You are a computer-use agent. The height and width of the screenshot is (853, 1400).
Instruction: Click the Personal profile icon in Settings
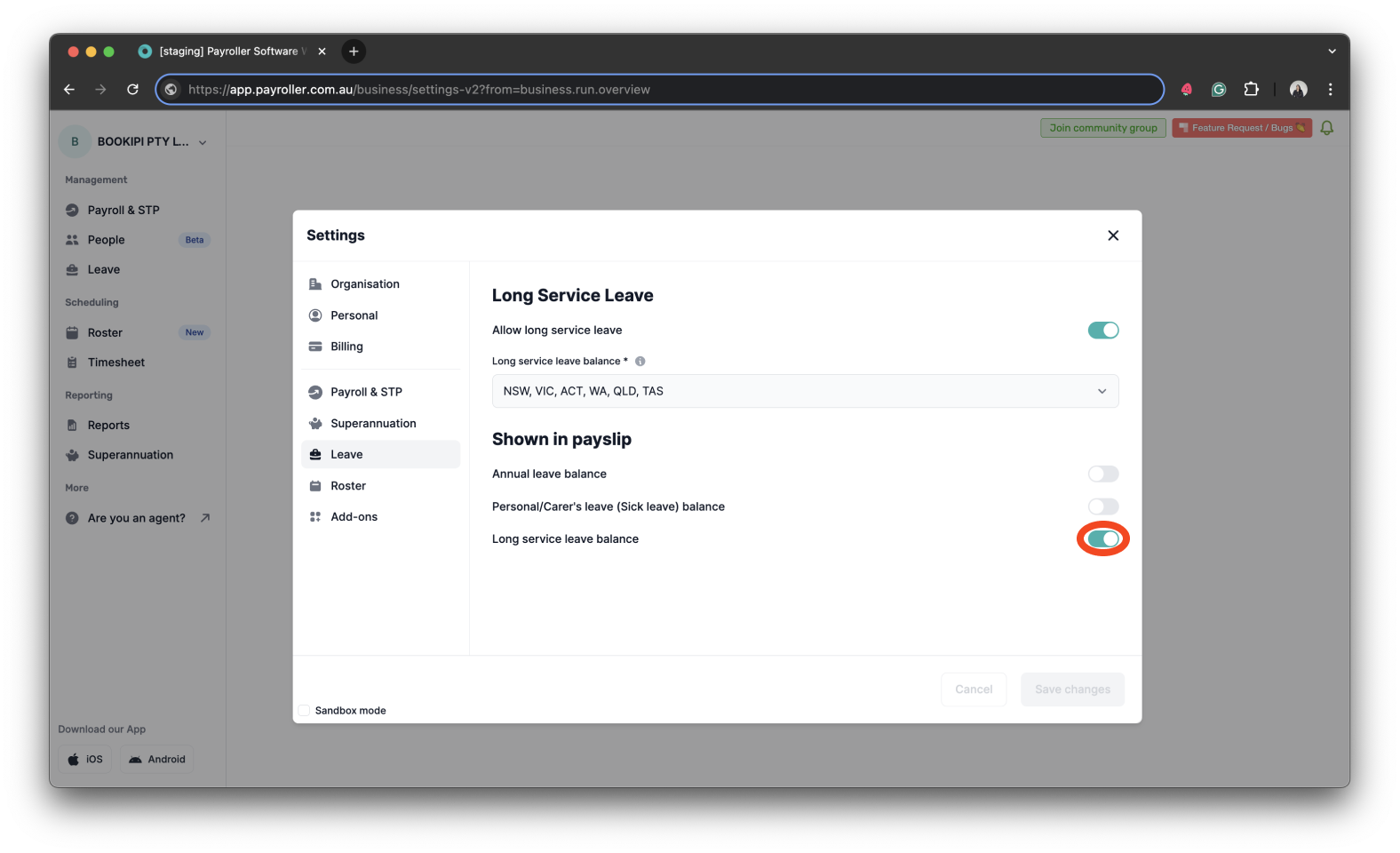(315, 315)
